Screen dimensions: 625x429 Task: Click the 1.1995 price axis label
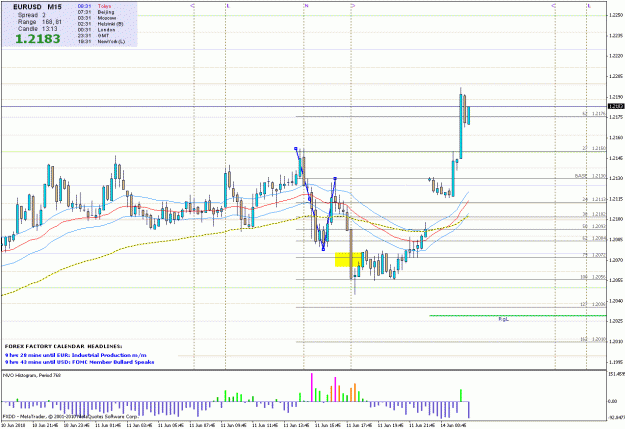point(616,362)
